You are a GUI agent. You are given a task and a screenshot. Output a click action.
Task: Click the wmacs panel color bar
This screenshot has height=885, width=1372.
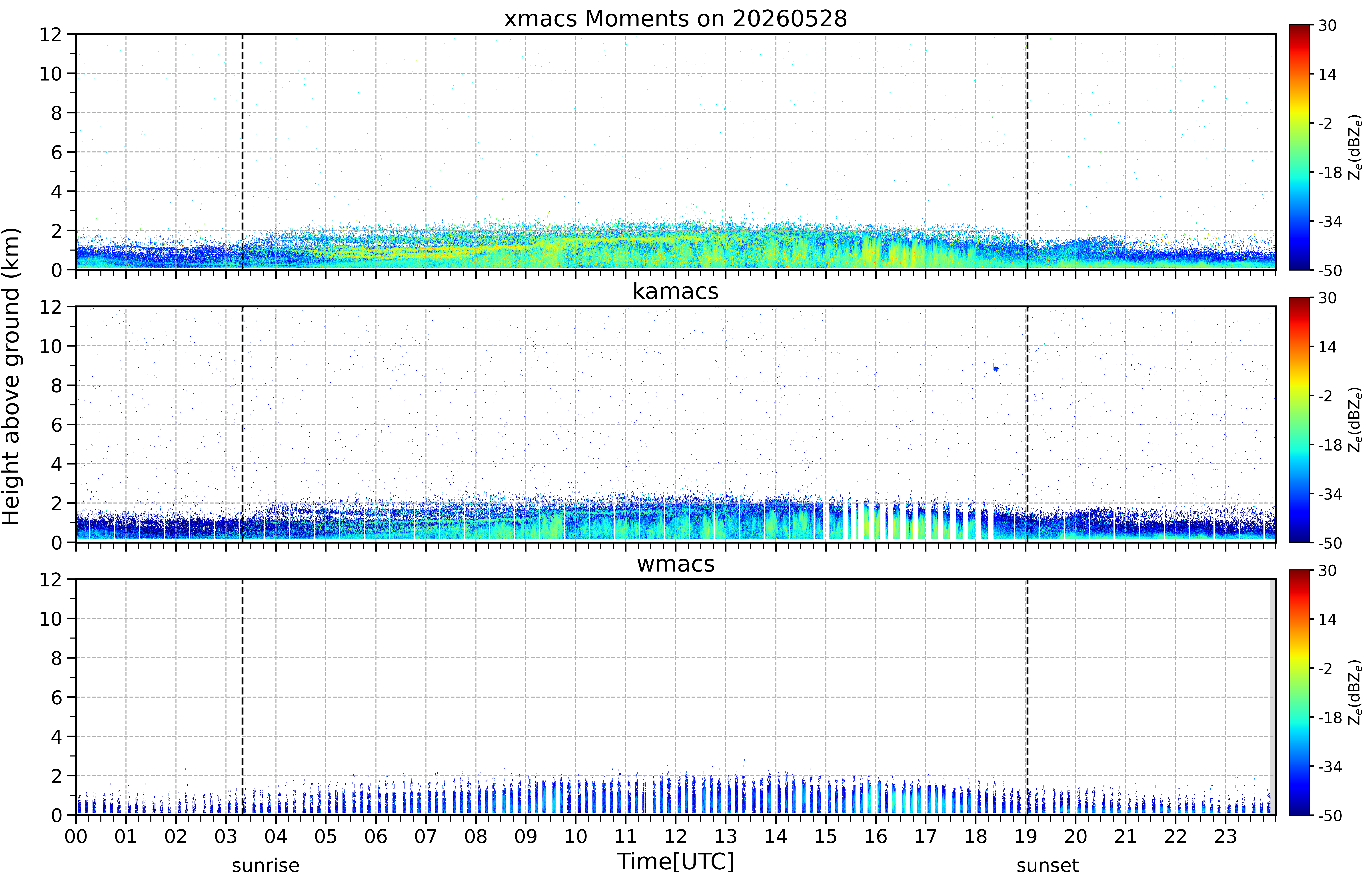click(1299, 693)
